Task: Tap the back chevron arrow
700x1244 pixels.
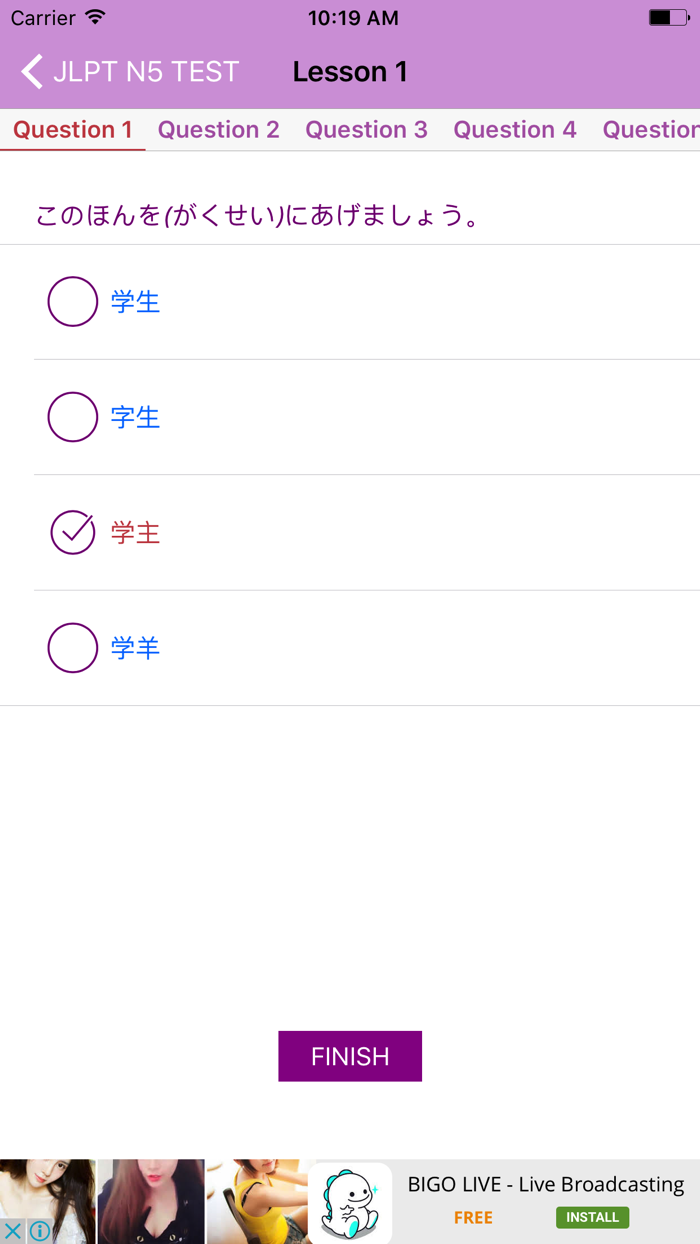Action: click(x=30, y=71)
